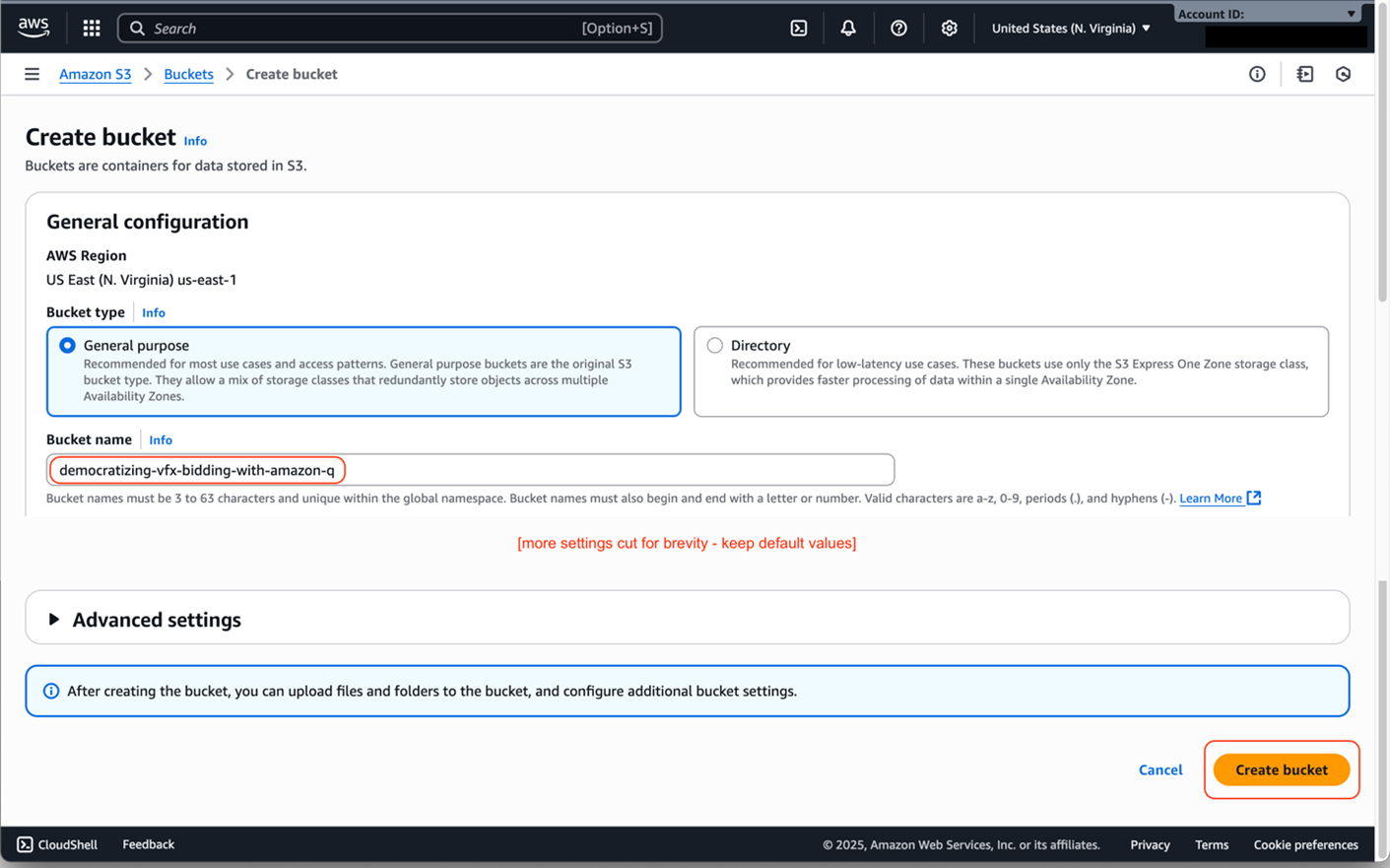Open the Terms footer link
The image size is (1390, 868).
(x=1212, y=844)
